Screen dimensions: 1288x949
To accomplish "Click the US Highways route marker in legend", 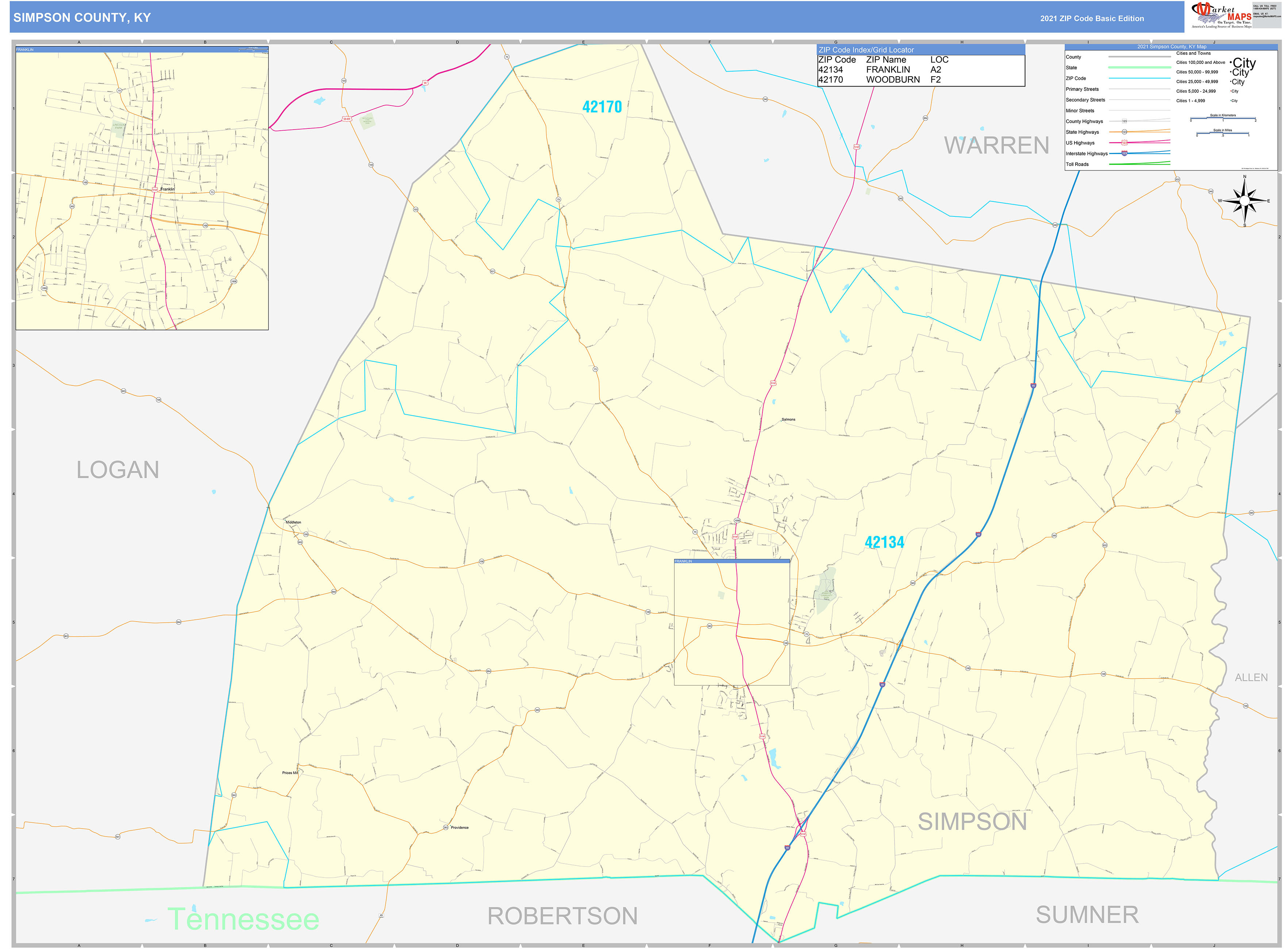I will point(1124,143).
